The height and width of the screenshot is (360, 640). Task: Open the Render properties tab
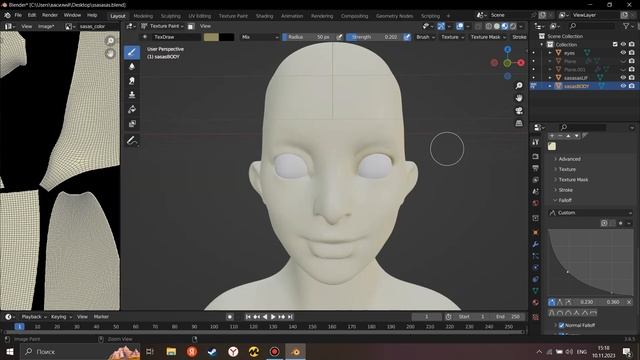536,157
